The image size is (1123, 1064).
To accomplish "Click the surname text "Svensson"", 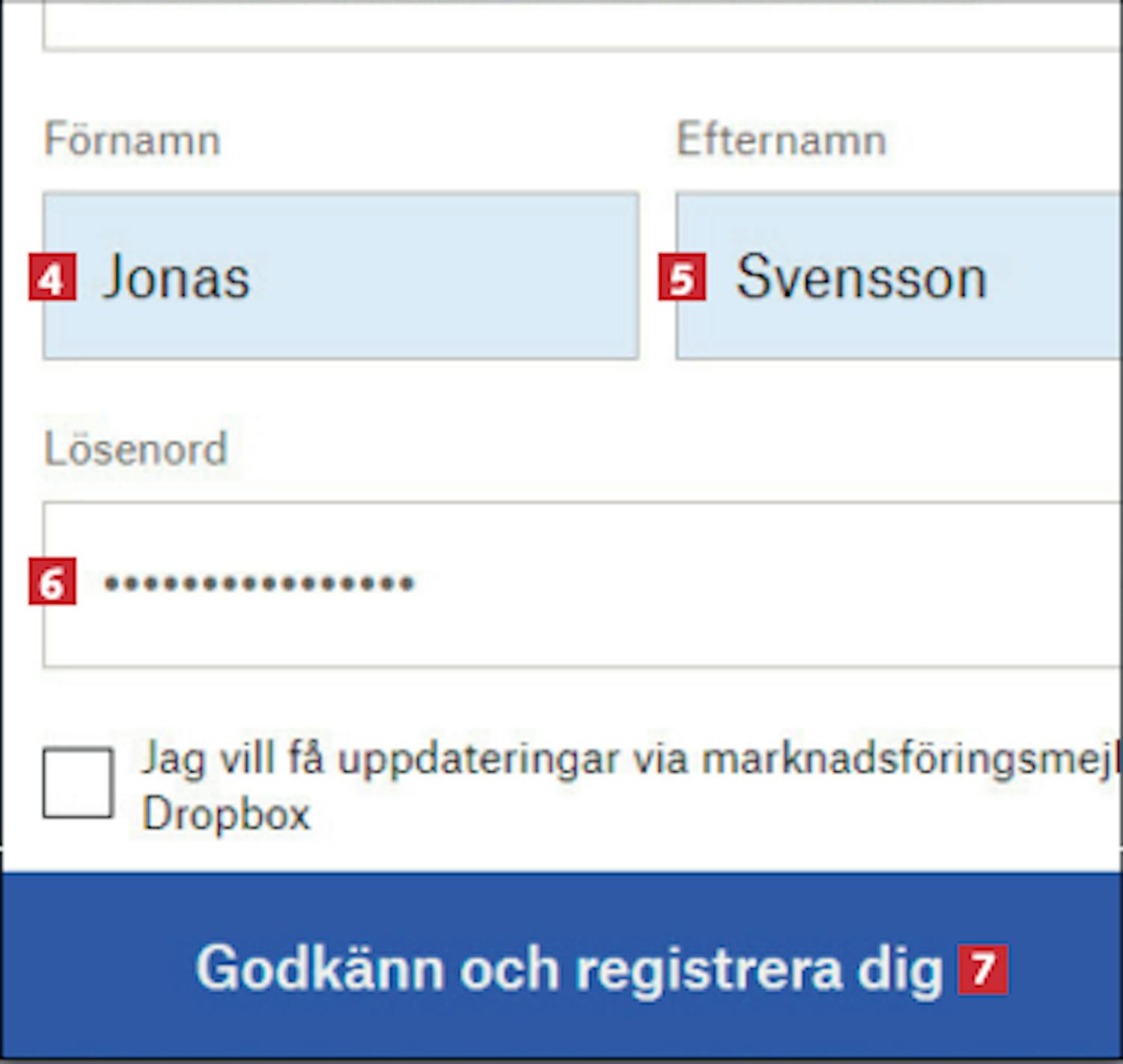I will click(x=861, y=278).
